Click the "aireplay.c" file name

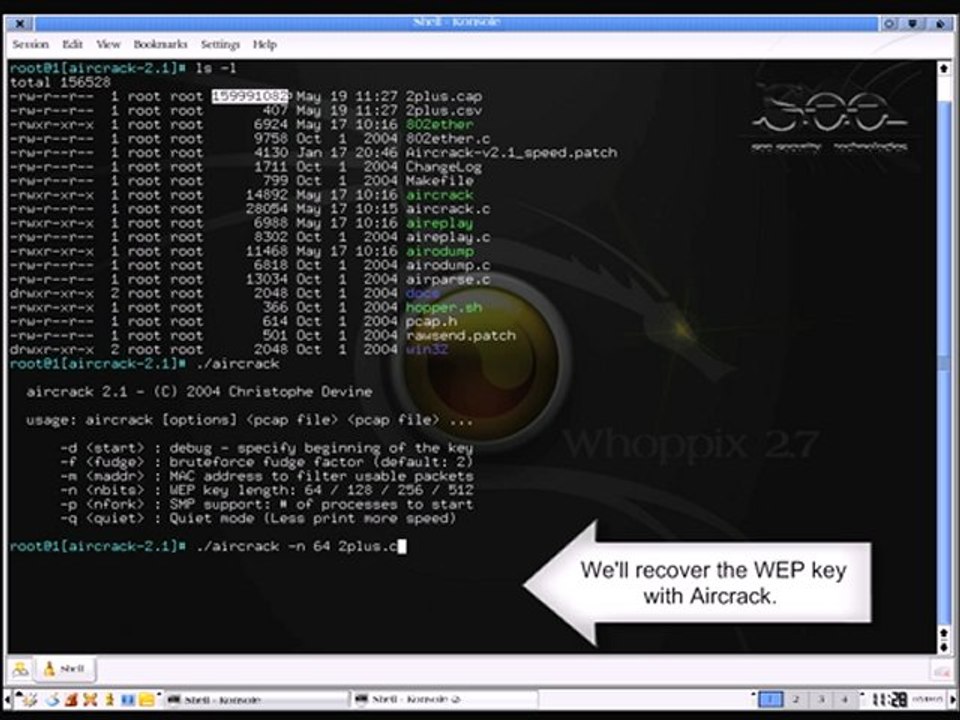[448, 237]
